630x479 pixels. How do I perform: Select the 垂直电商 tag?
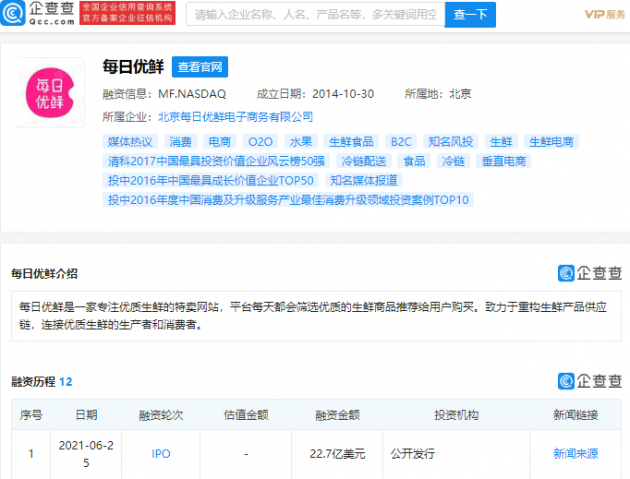tap(504, 161)
